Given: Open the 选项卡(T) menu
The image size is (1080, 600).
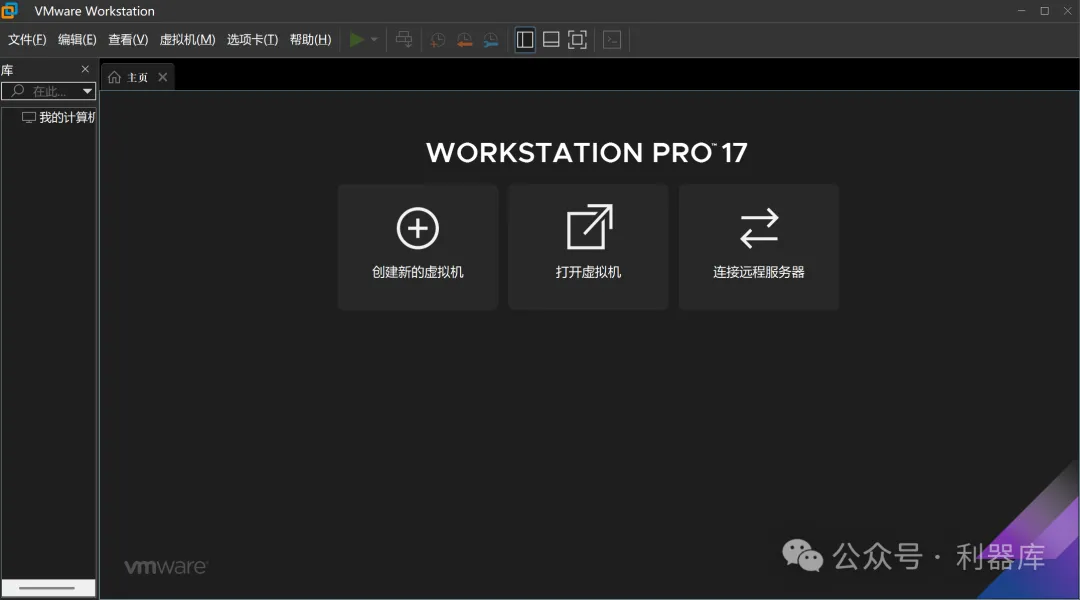Looking at the screenshot, I should pos(252,40).
